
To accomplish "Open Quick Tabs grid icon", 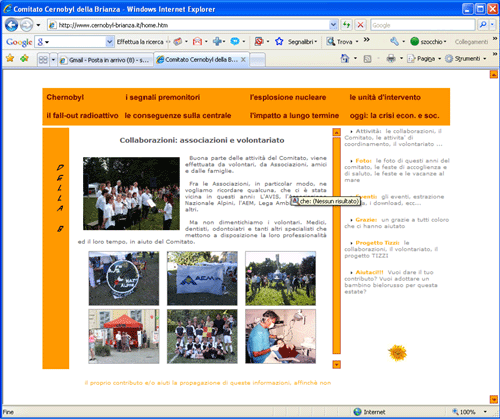I will [43, 60].
